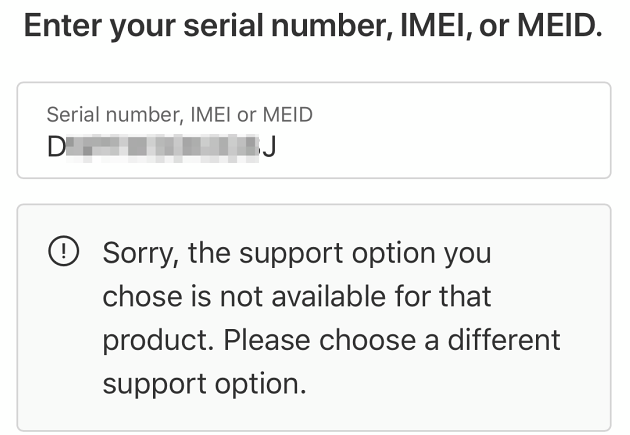Screen dimensions: 630x435
Task: Click "the support option you" error text
Action: (339, 253)
